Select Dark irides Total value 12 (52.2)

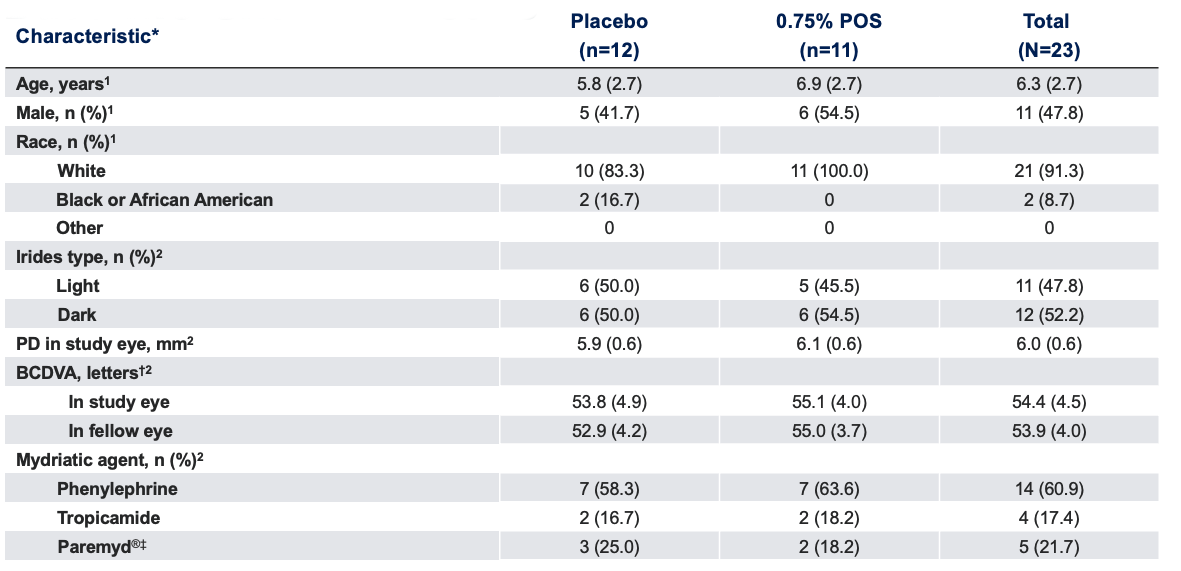pos(1047,315)
